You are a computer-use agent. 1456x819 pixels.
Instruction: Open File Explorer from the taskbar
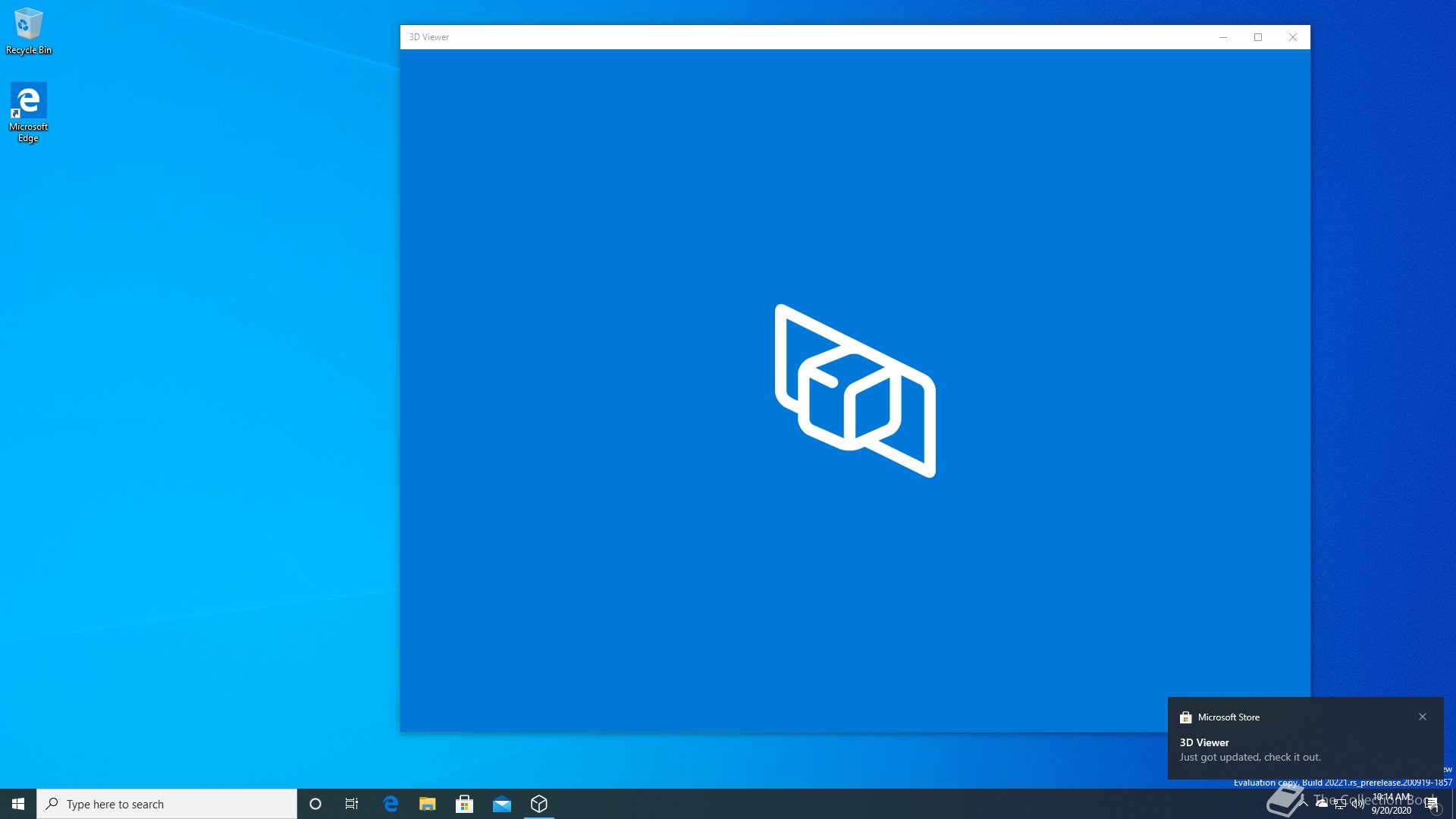428,804
